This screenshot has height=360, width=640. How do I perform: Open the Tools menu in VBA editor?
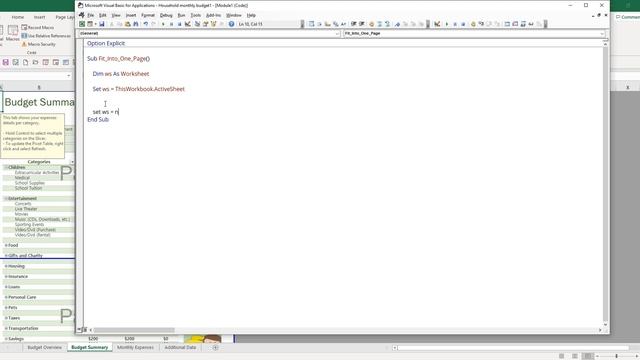(x=196, y=15)
